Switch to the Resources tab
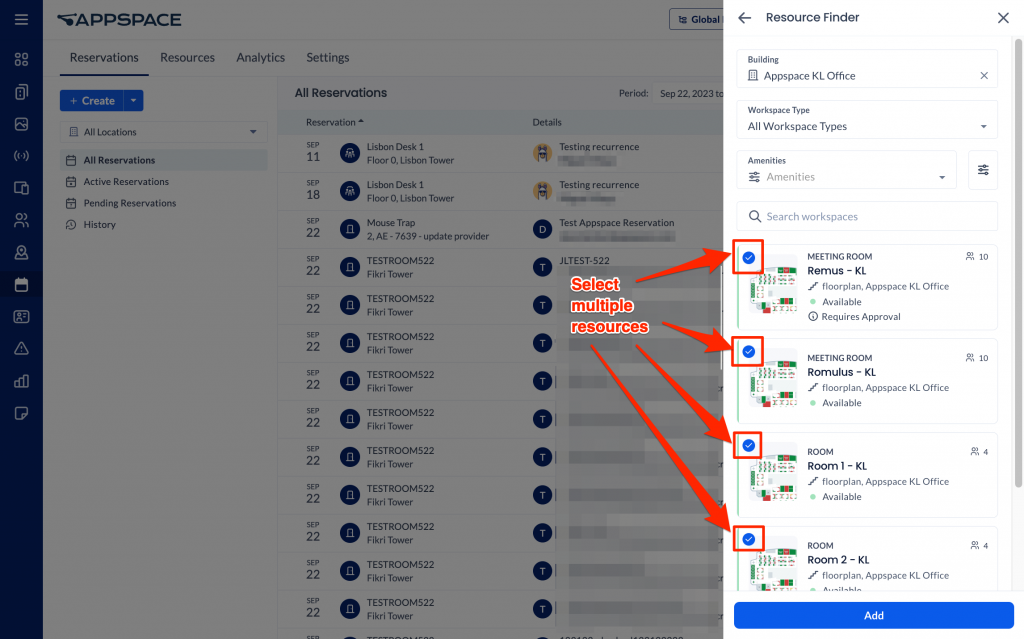1024x639 pixels. click(x=187, y=57)
